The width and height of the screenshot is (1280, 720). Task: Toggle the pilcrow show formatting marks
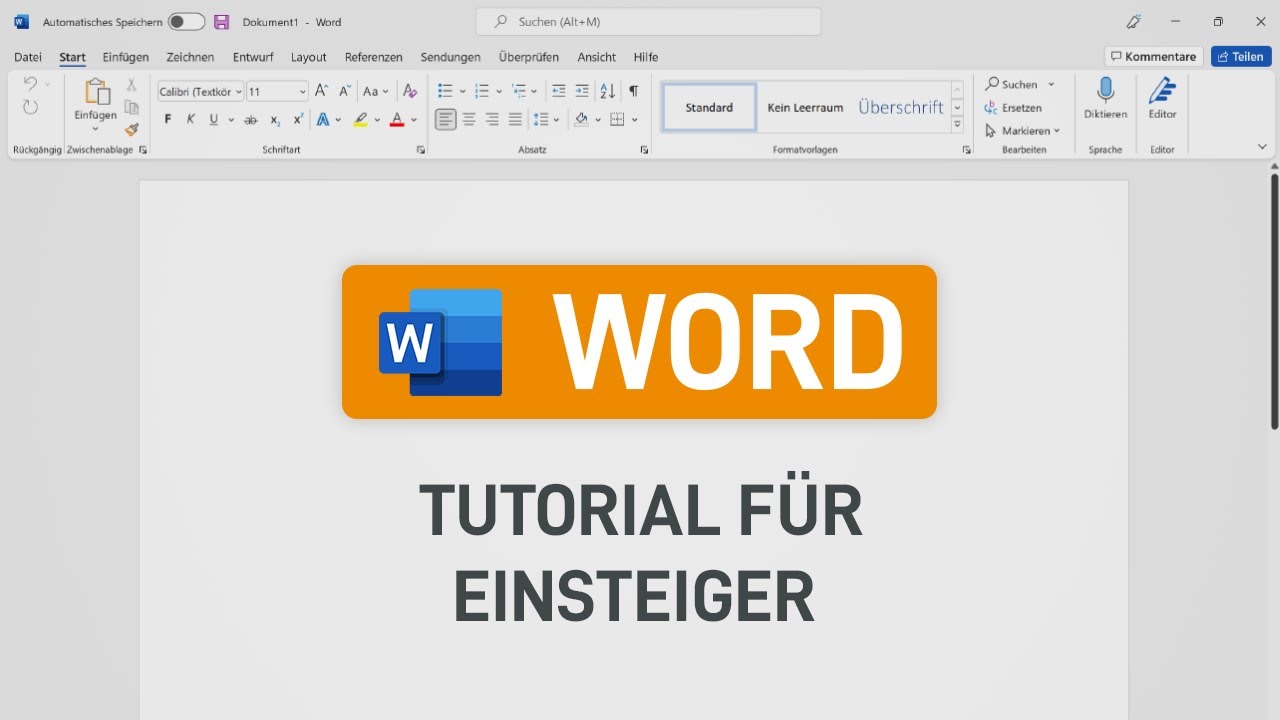click(x=633, y=91)
